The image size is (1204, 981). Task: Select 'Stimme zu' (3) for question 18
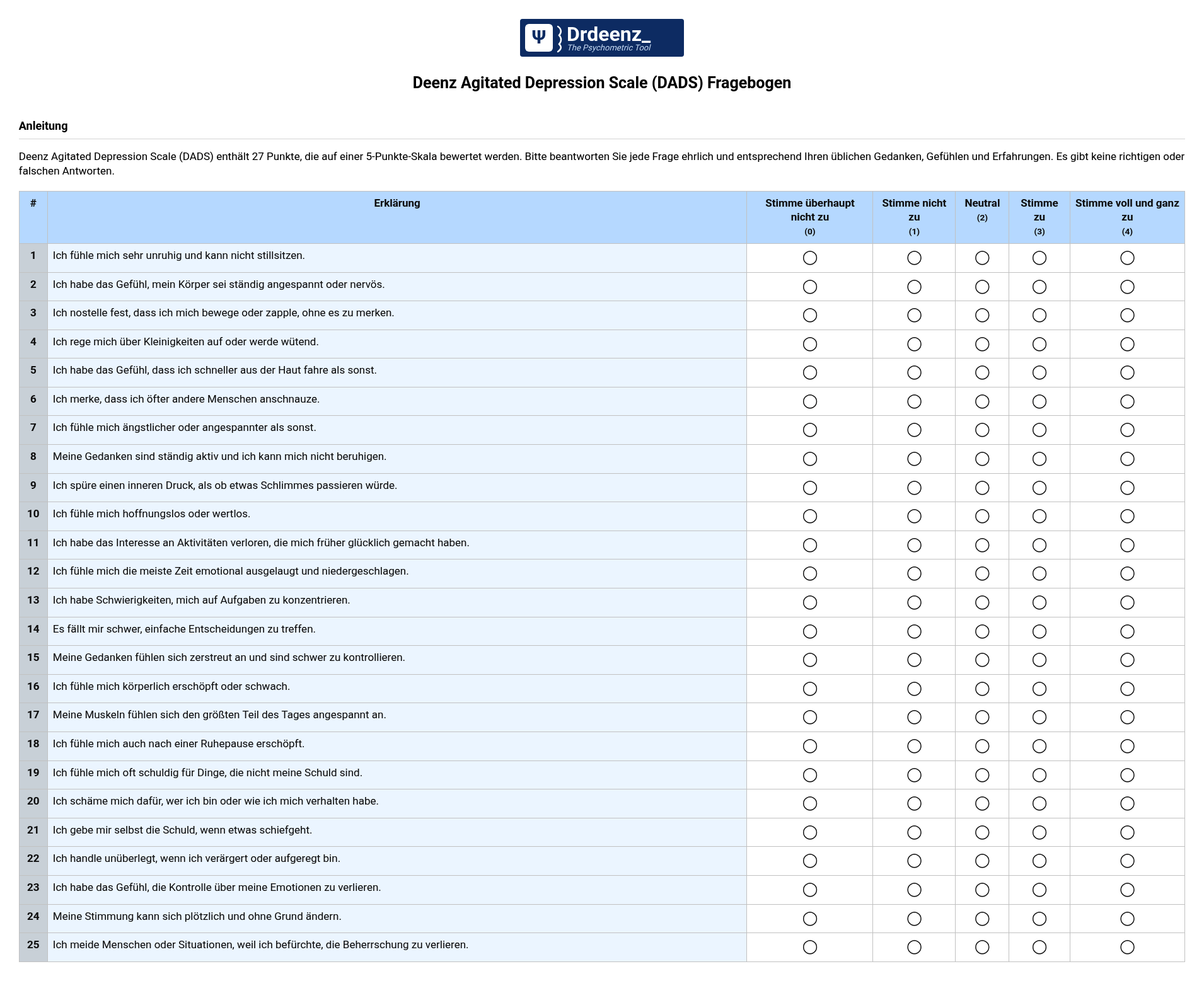[1039, 747]
